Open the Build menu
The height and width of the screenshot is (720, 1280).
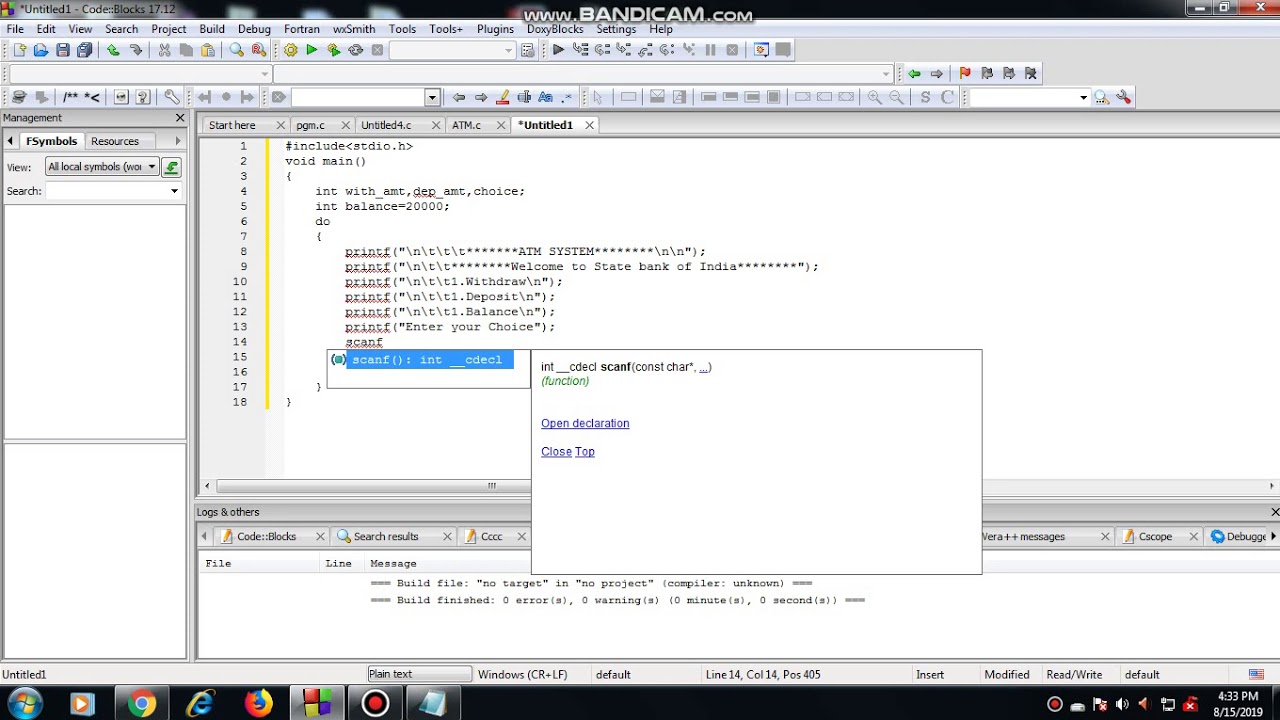[212, 29]
